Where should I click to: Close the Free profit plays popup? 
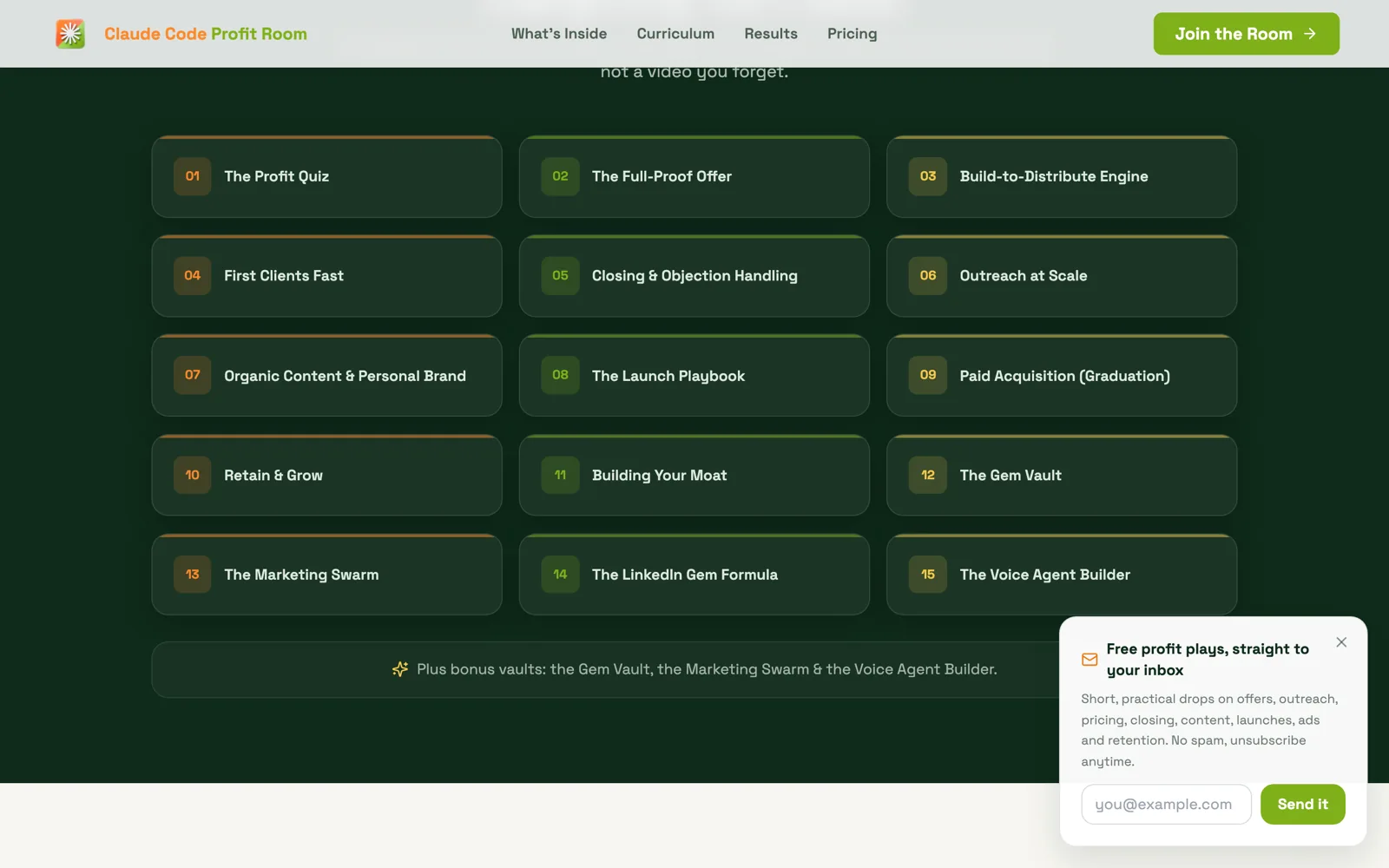[x=1341, y=642]
